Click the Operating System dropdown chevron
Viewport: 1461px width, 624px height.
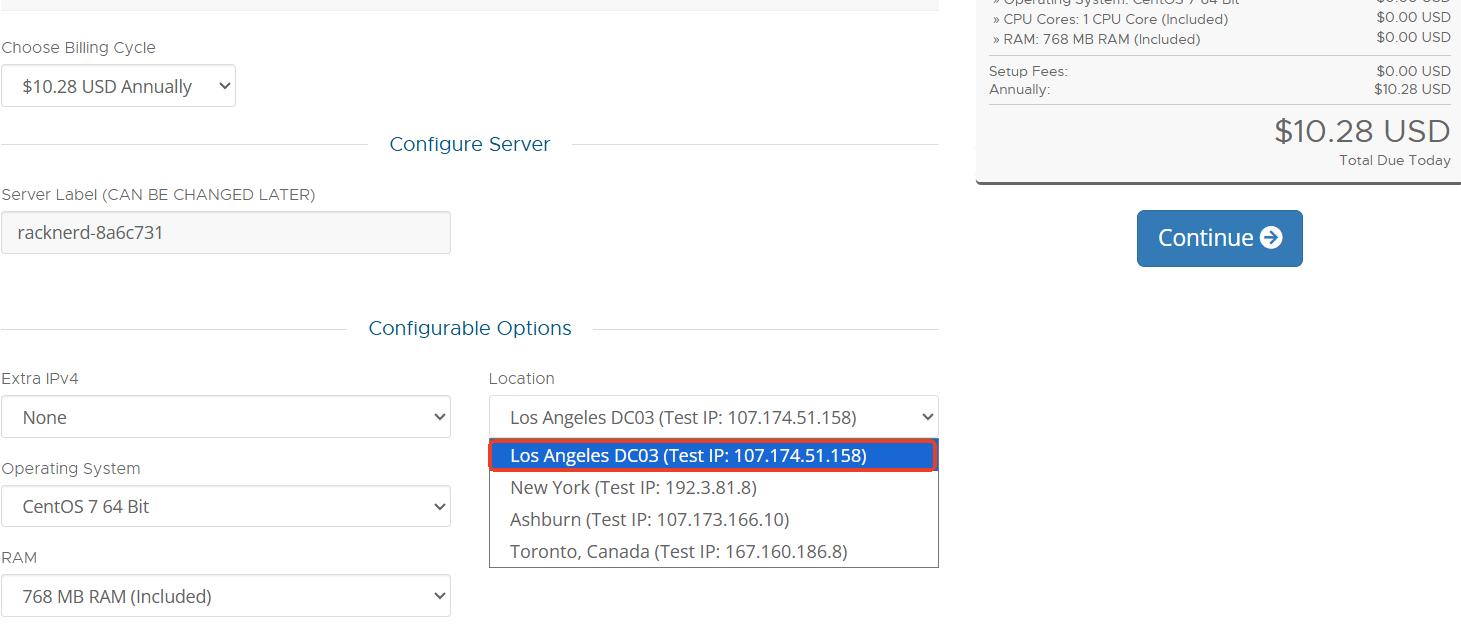[x=438, y=507]
